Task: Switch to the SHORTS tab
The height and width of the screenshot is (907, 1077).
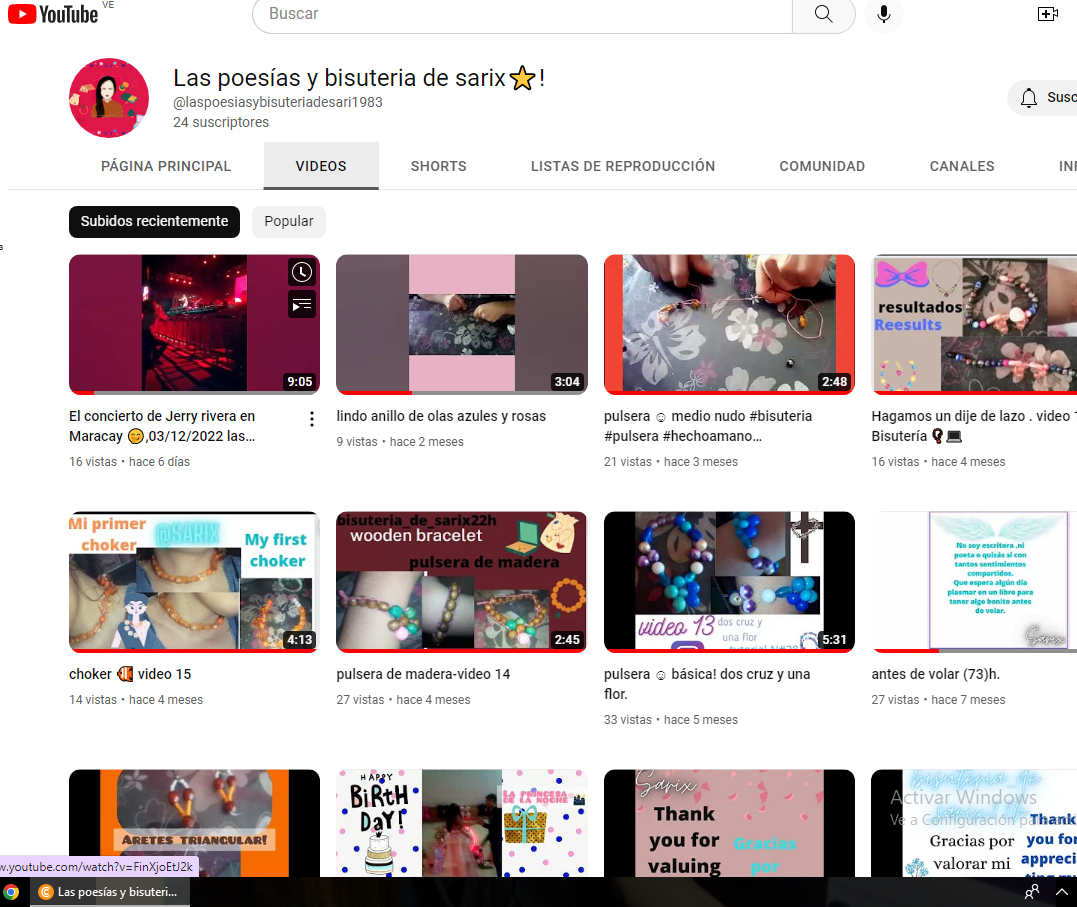Action: click(438, 166)
